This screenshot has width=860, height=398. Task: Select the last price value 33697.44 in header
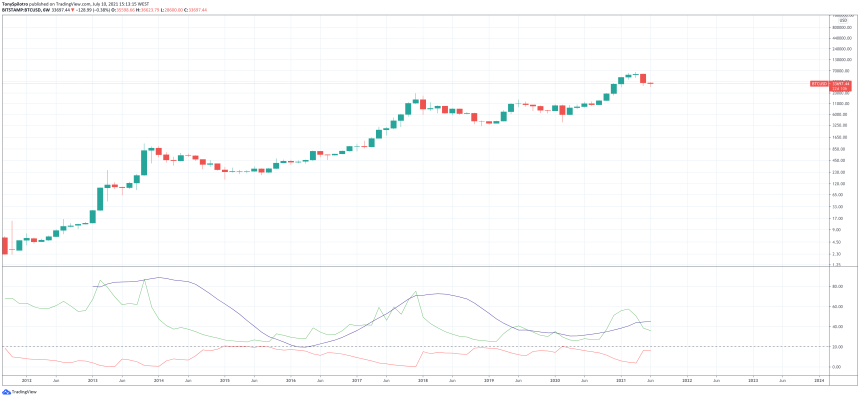pyautogui.click(x=60, y=10)
